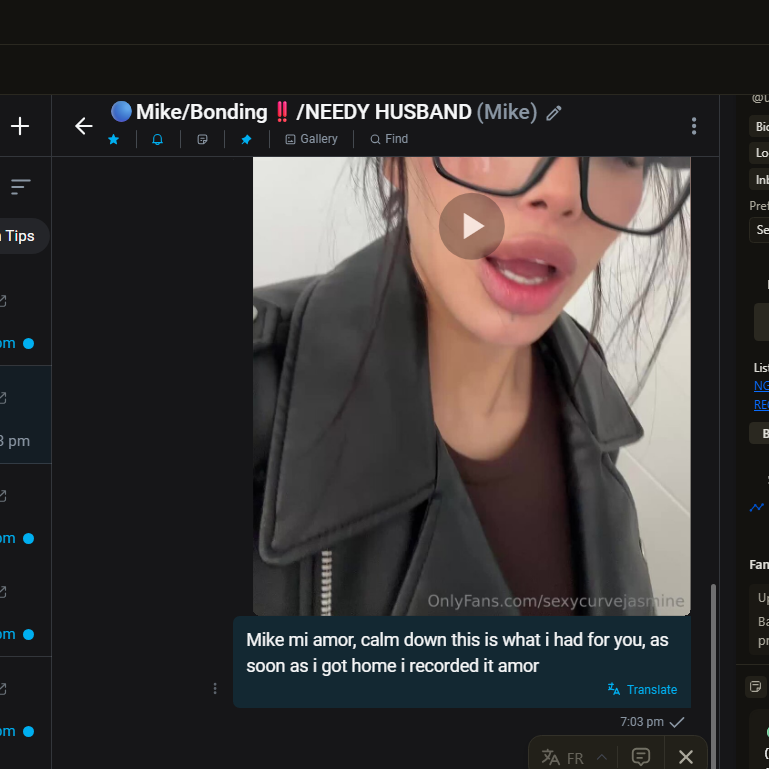Expand language list with the up chevron
This screenshot has height=769, width=769.
pos(602,757)
